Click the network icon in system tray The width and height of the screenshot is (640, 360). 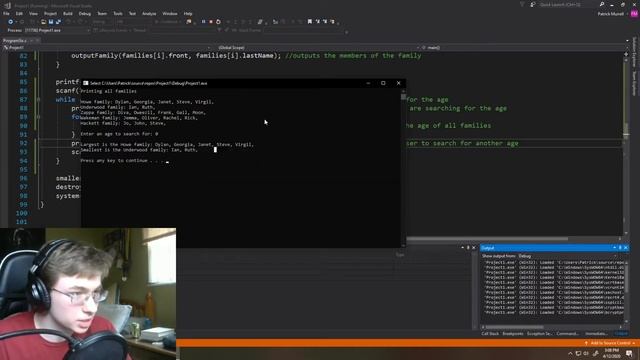(578, 353)
